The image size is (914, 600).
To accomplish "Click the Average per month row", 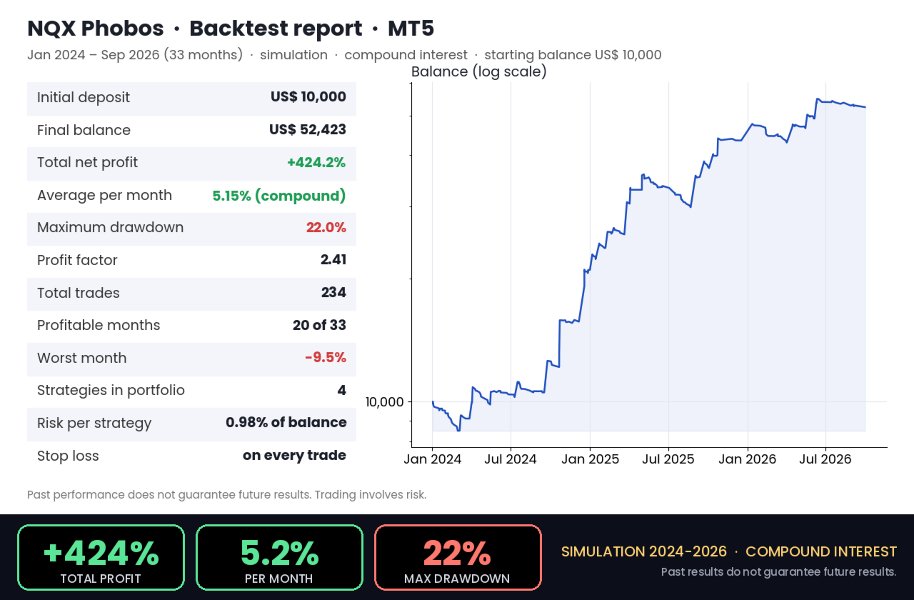I will coord(191,195).
